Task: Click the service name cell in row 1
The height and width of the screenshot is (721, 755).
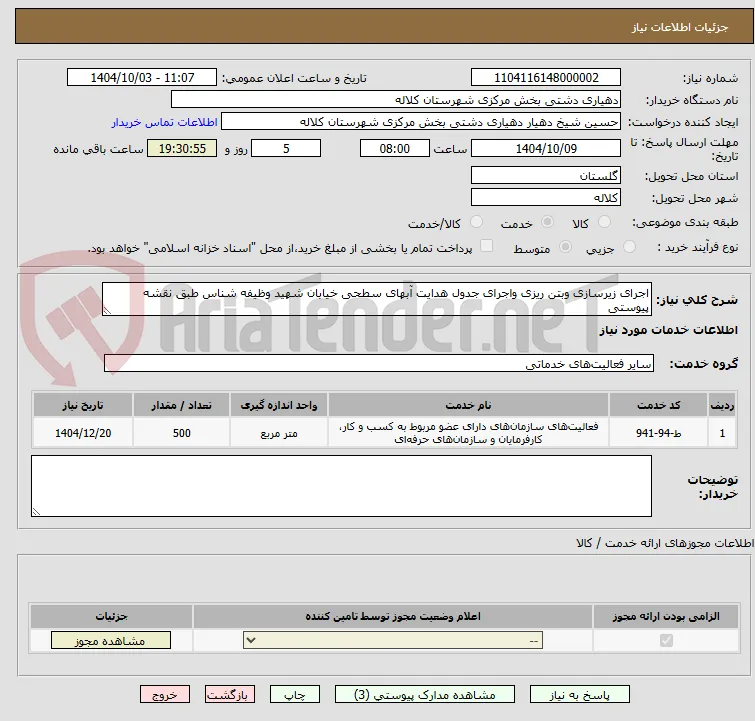Action: click(469, 433)
